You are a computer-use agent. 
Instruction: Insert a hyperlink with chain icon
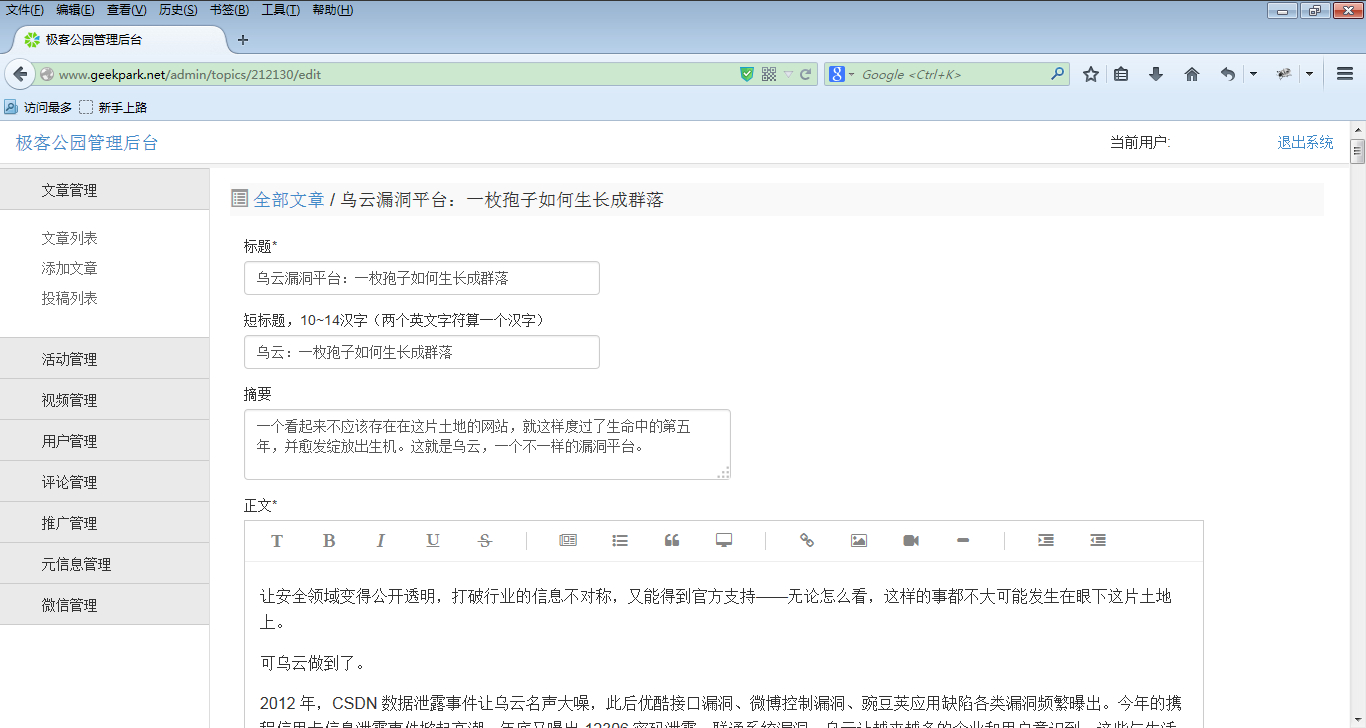[x=807, y=540]
